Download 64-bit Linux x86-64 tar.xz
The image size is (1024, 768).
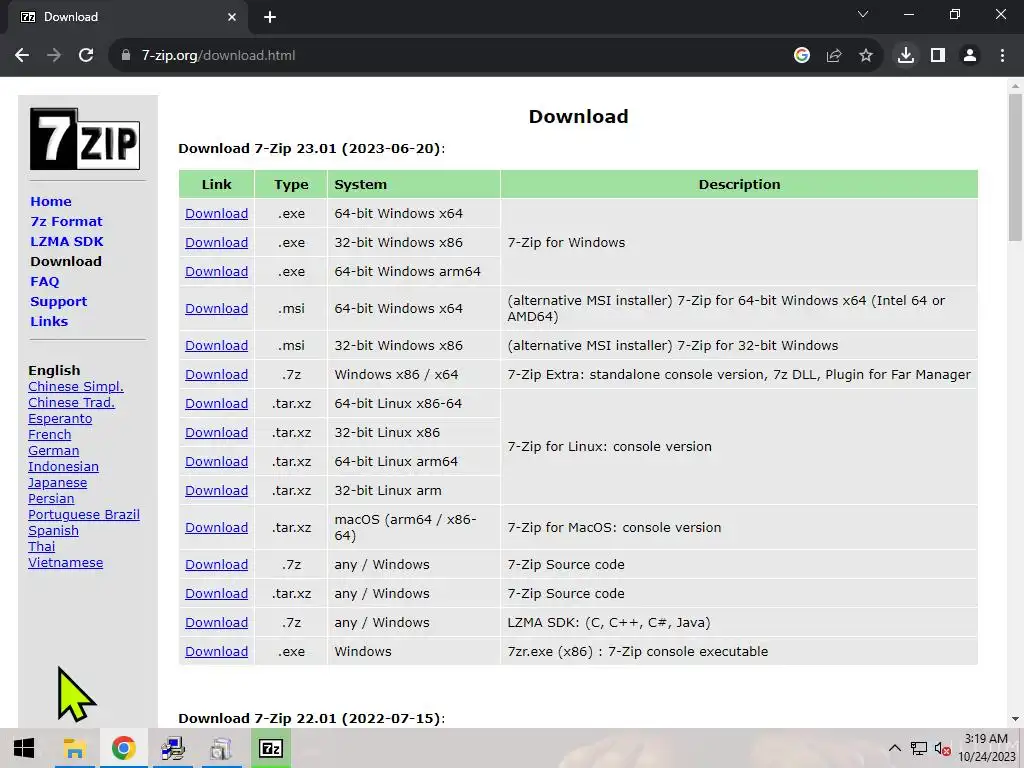coord(216,404)
